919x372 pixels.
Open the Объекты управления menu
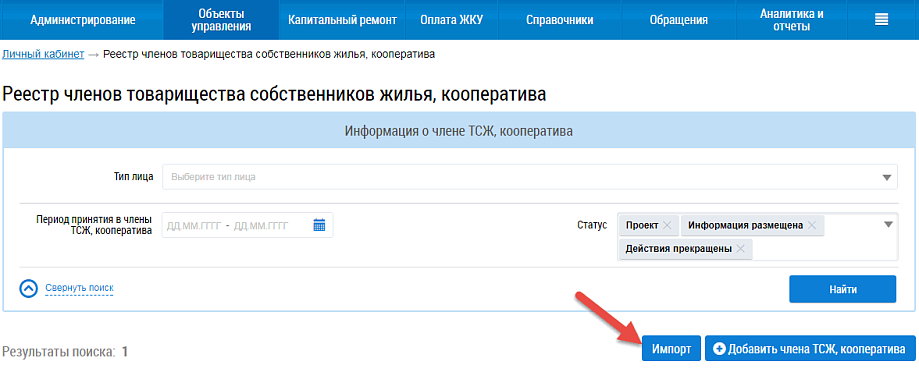coord(222,20)
